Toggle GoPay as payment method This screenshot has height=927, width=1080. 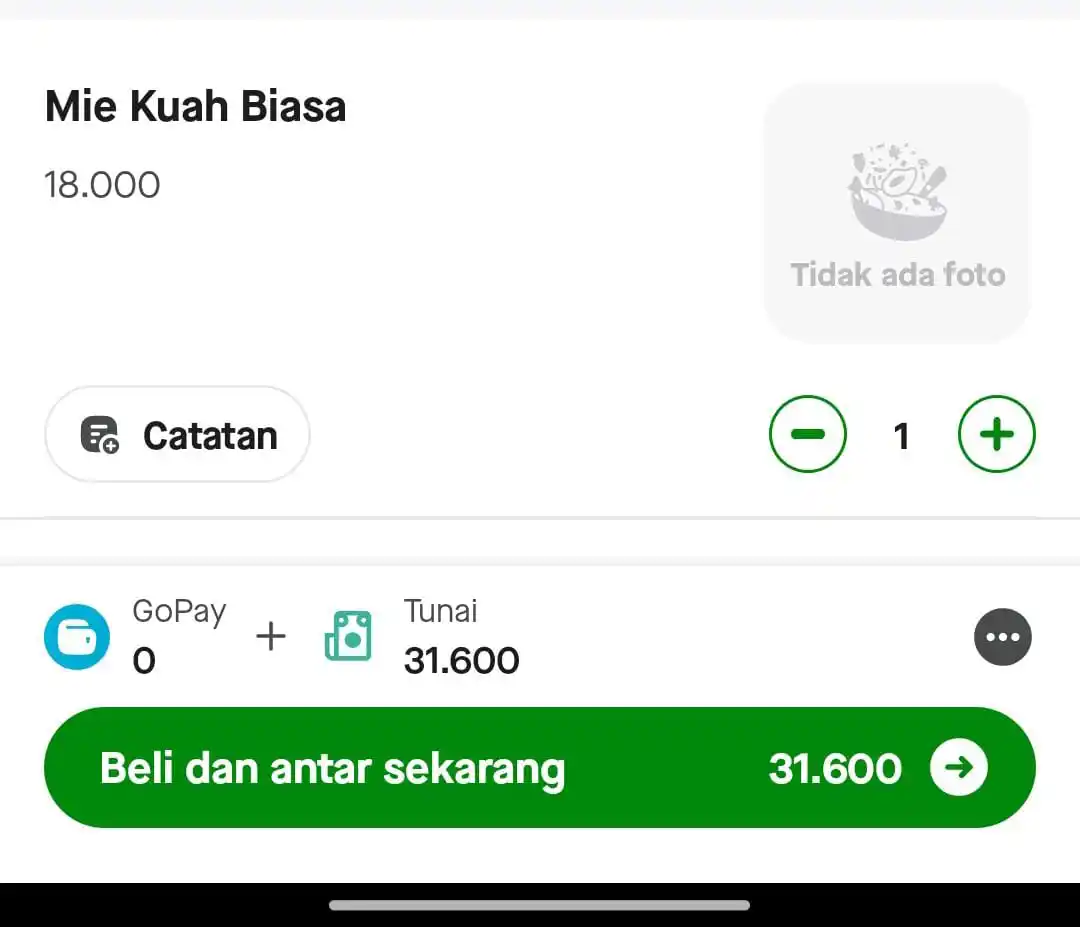click(x=76, y=637)
